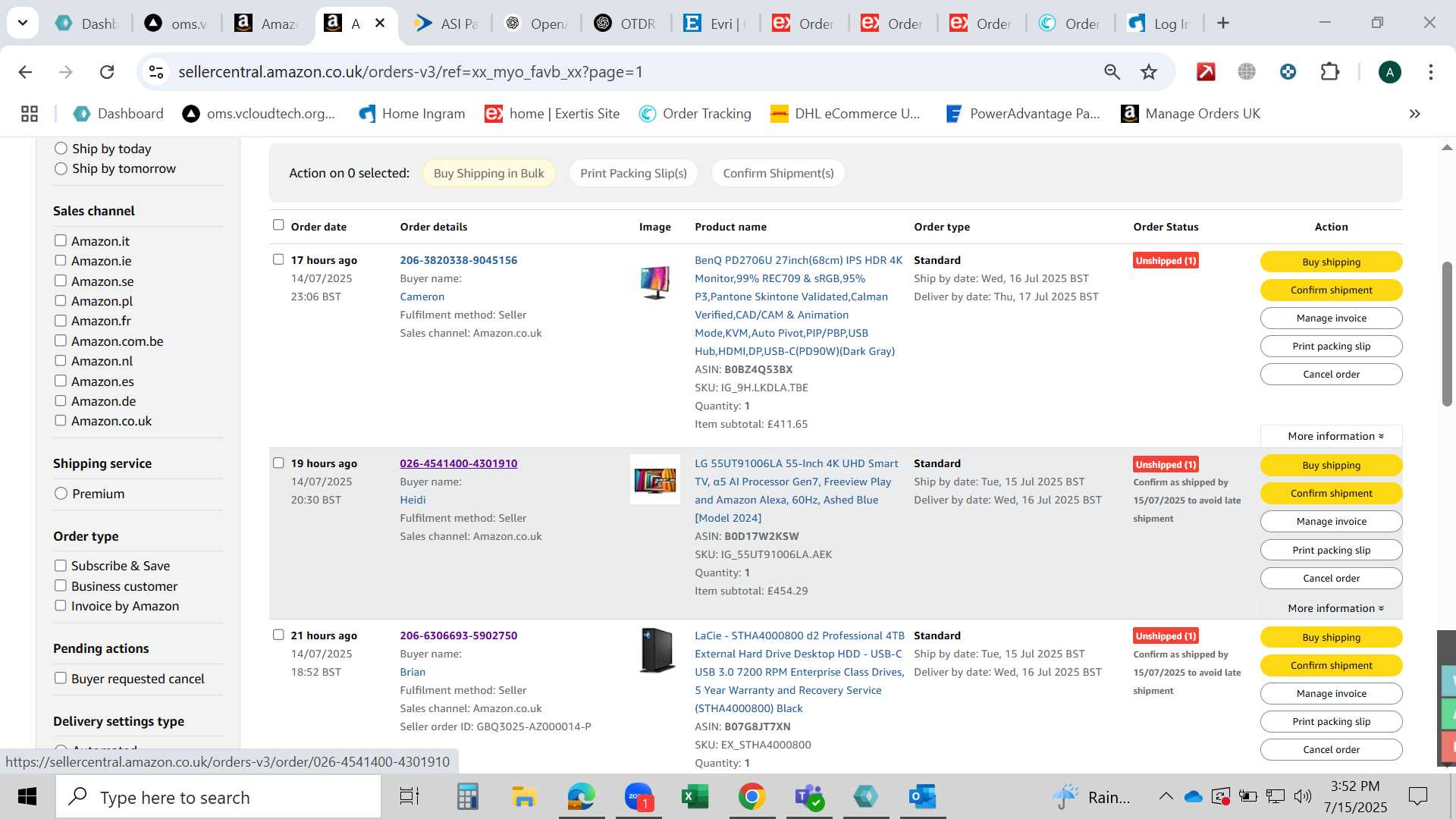Open the Windows Start menu

tap(27, 796)
